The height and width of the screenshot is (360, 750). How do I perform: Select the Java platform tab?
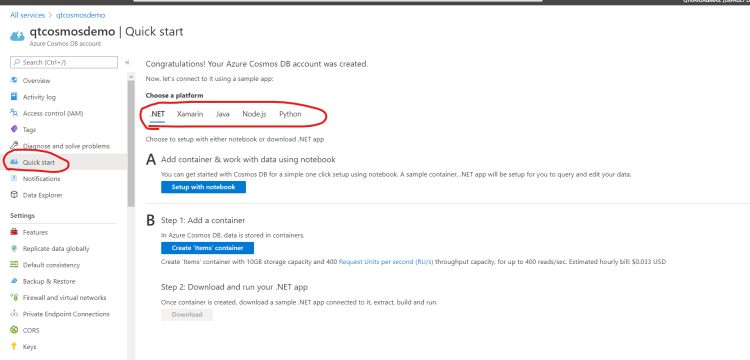click(x=222, y=114)
